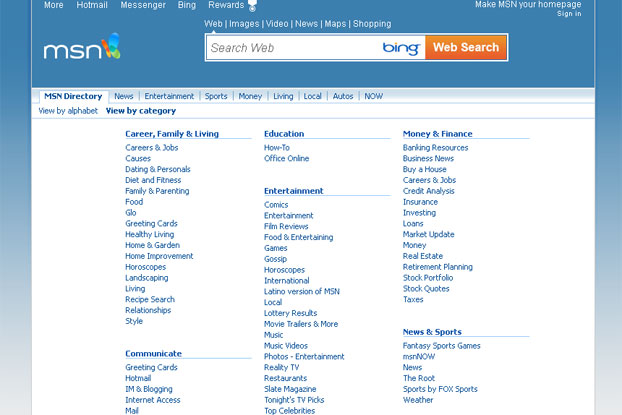
Task: Open the Career, Family & Living heading
Action: (x=172, y=134)
